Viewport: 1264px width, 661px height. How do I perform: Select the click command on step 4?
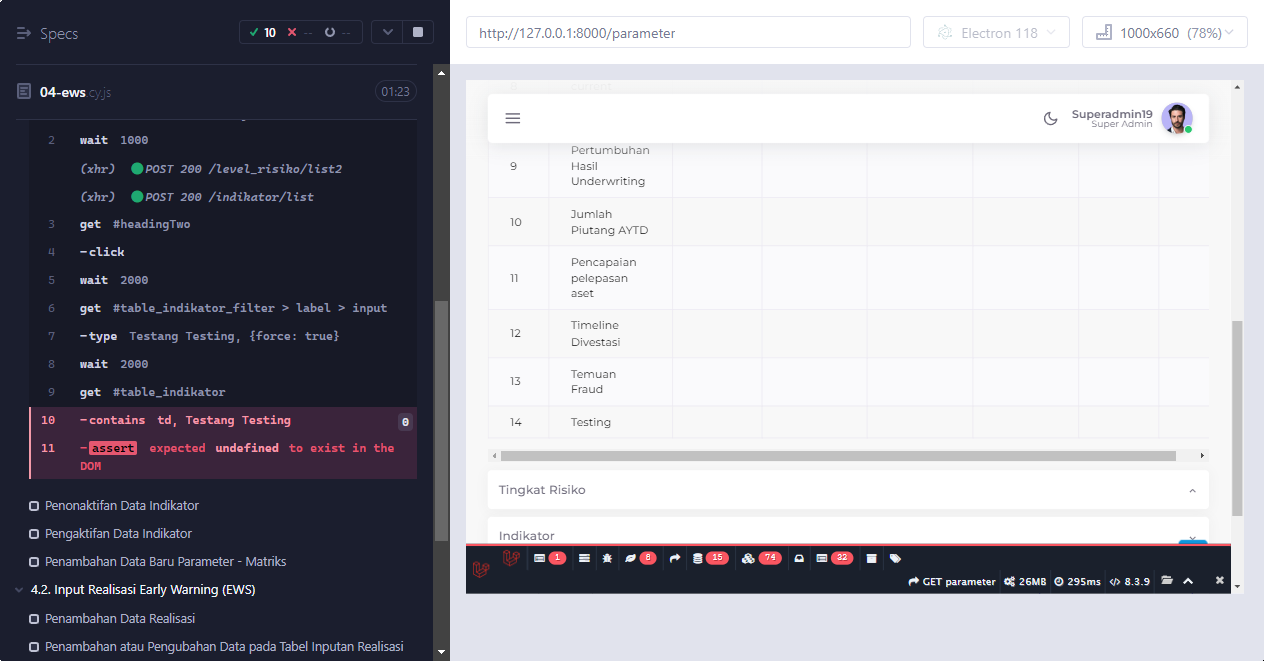click(224, 252)
